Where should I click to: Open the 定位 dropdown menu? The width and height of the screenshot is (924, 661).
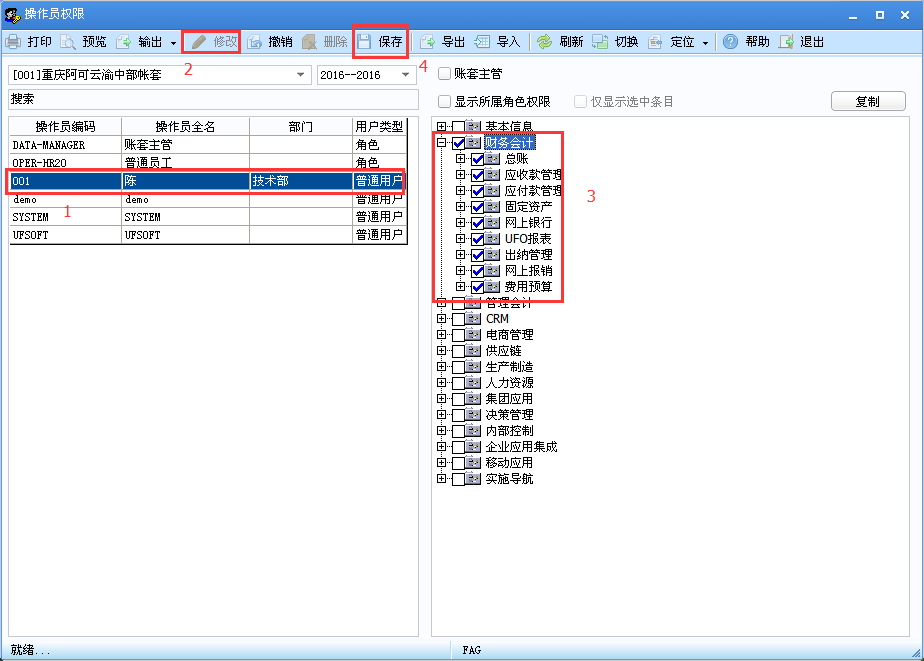pos(707,42)
